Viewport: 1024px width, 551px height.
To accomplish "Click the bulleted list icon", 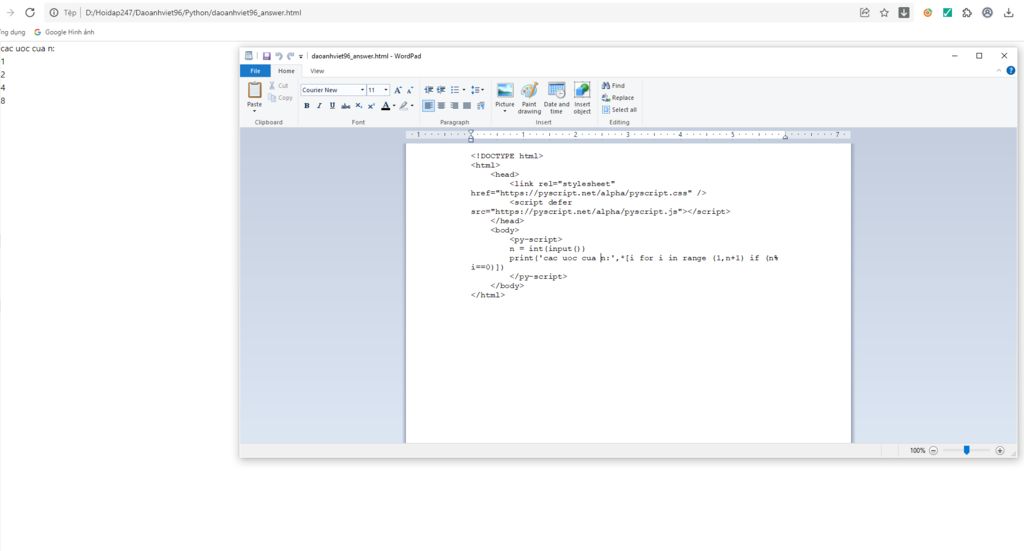I will click(455, 90).
